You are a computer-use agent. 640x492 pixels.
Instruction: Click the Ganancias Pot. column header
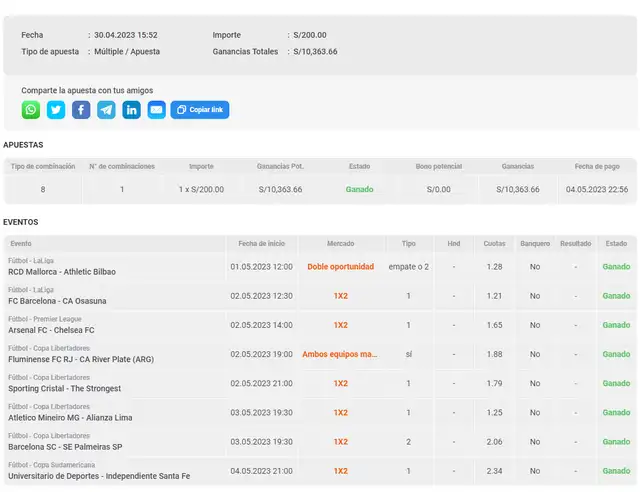(280, 167)
